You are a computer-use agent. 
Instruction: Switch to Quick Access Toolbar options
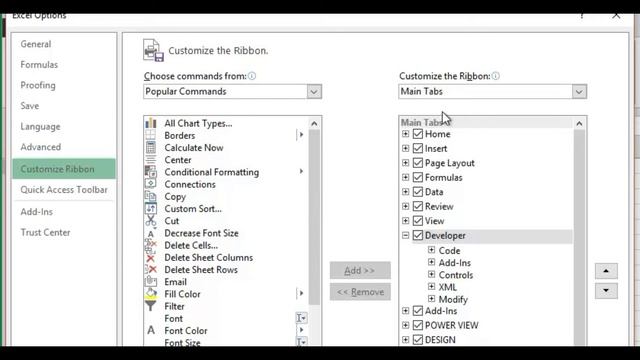[x=64, y=190]
